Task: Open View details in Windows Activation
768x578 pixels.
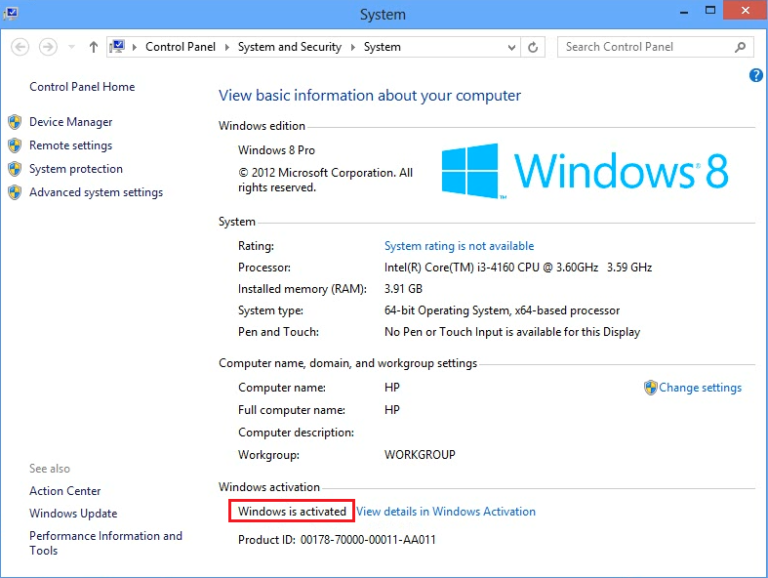Action: (x=446, y=511)
